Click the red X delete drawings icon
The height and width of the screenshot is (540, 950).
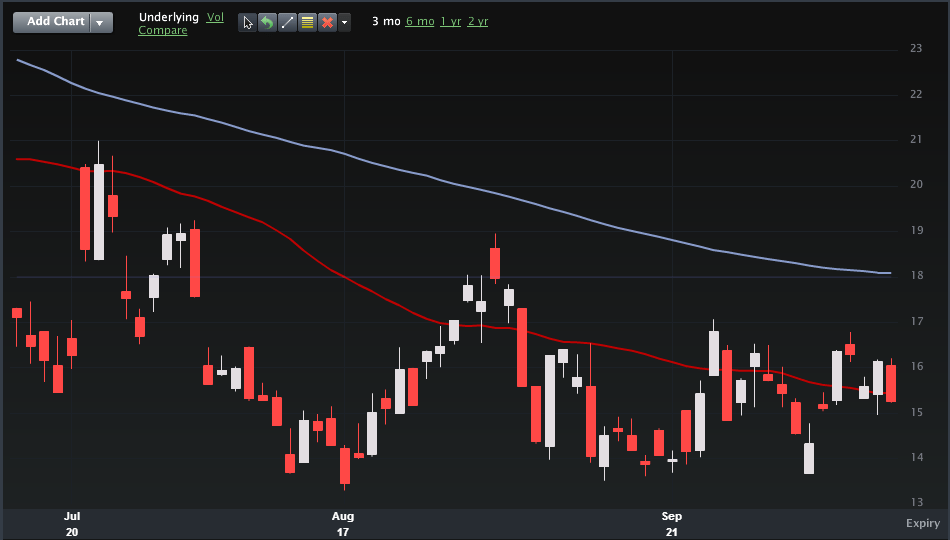coord(327,22)
